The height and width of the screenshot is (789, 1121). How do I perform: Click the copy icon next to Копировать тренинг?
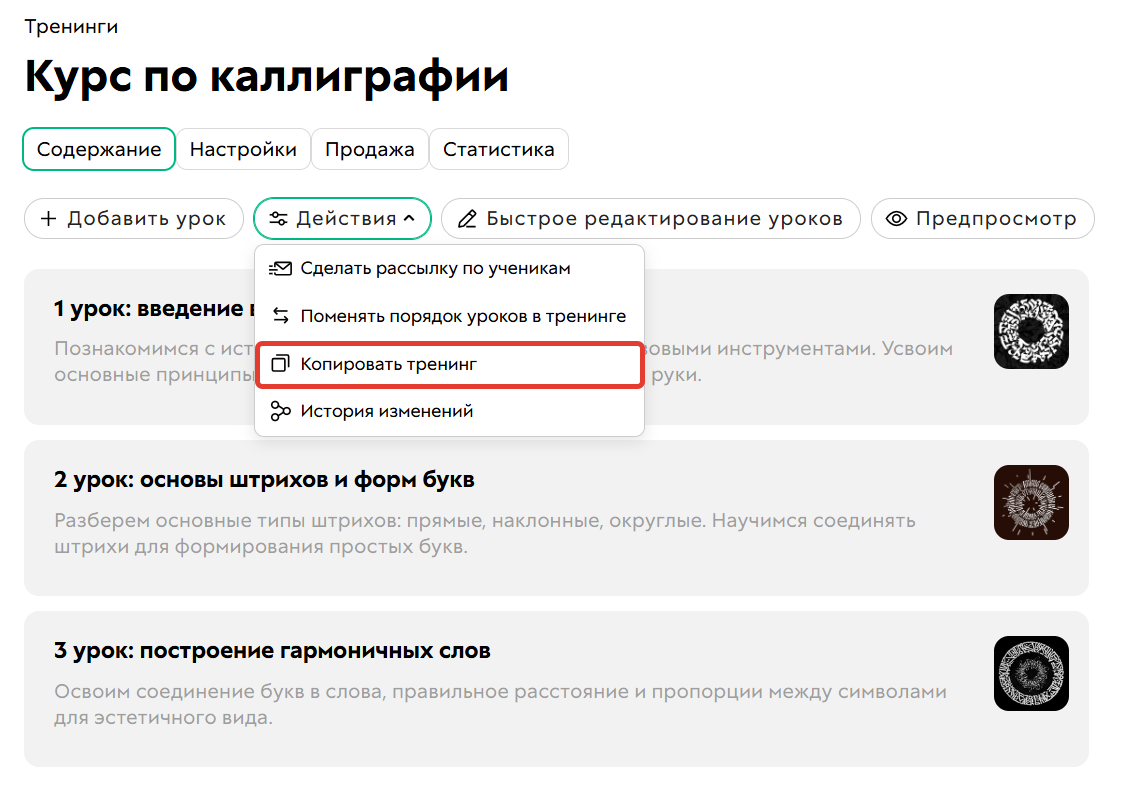(278, 364)
